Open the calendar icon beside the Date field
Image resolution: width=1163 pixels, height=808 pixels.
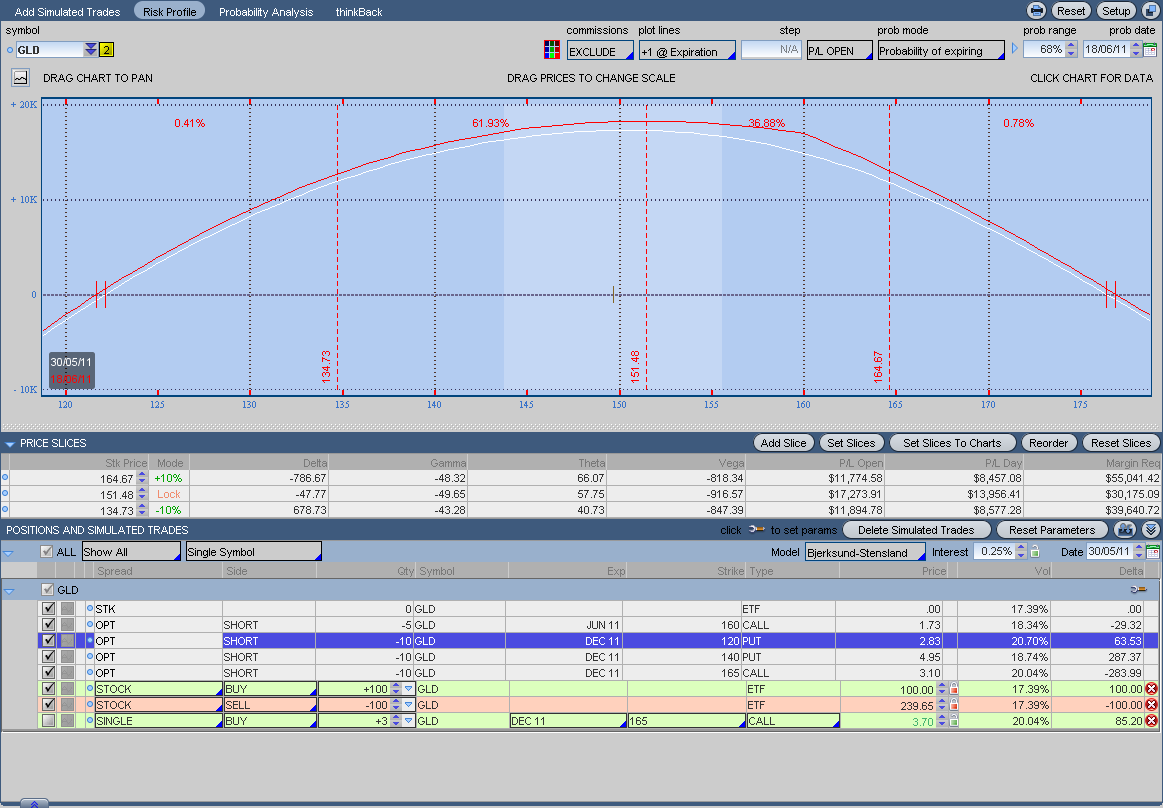click(x=1151, y=552)
